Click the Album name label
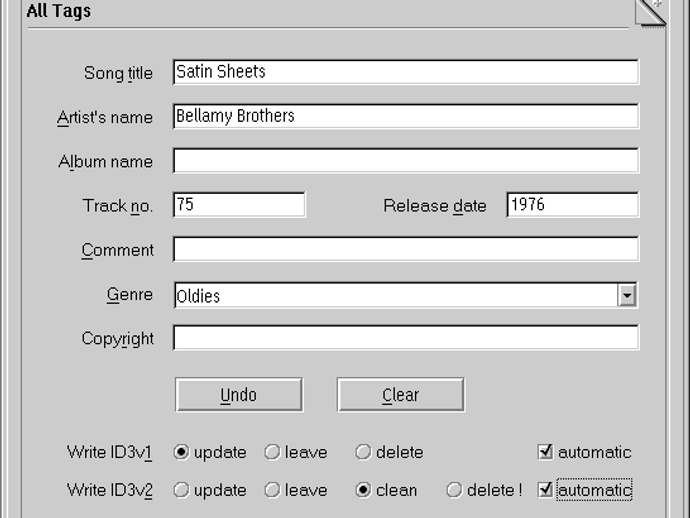 pyautogui.click(x=106, y=162)
